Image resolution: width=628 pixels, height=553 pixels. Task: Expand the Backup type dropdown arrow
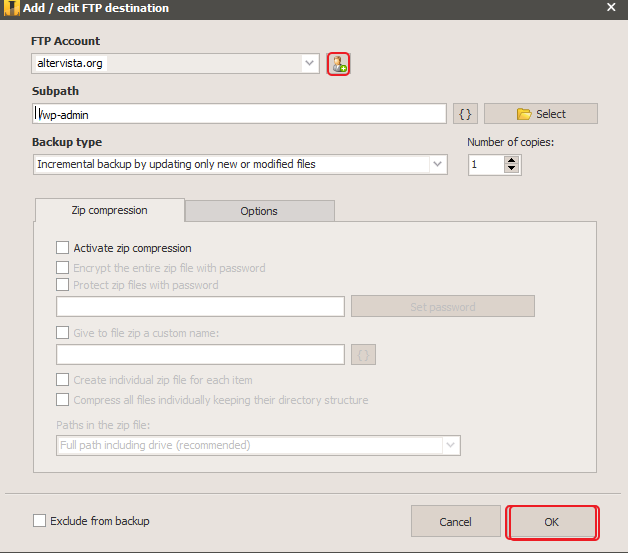[437, 164]
